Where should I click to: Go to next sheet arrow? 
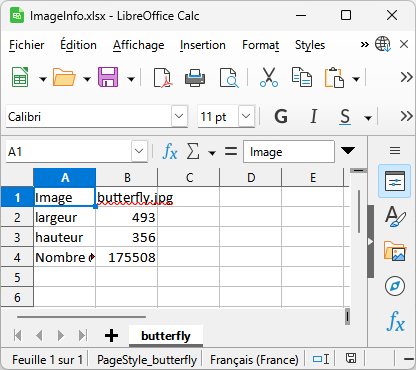61,335
